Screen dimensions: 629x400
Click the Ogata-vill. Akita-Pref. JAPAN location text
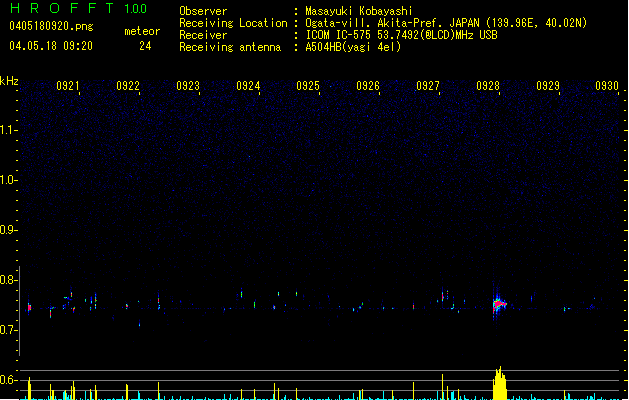446,23
